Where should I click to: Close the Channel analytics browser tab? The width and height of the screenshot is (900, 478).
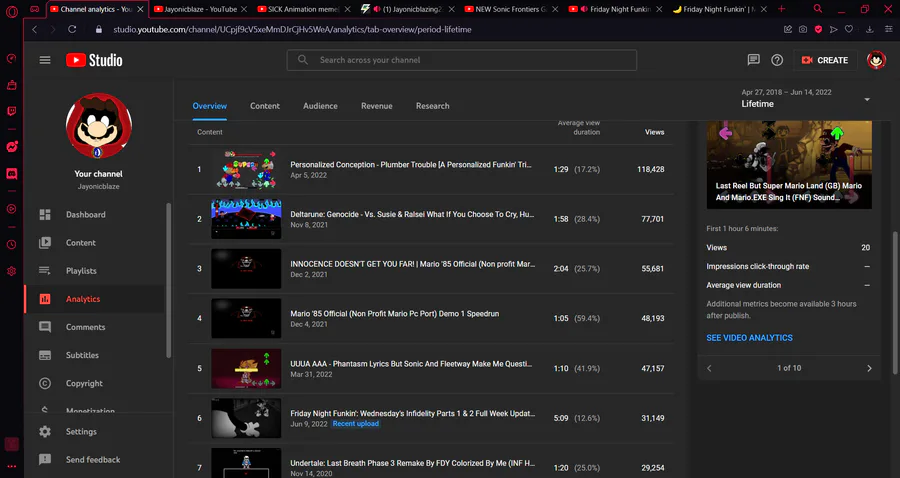140,9
